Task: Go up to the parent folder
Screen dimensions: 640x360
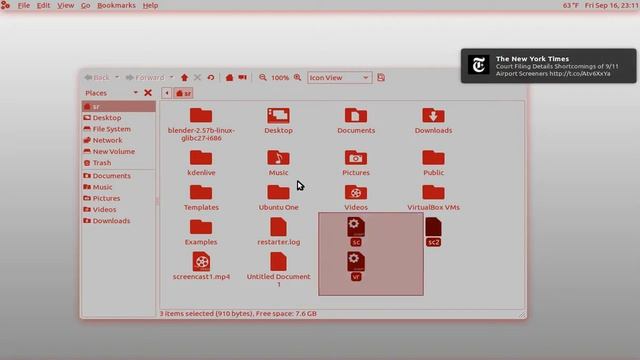Action: (184, 78)
